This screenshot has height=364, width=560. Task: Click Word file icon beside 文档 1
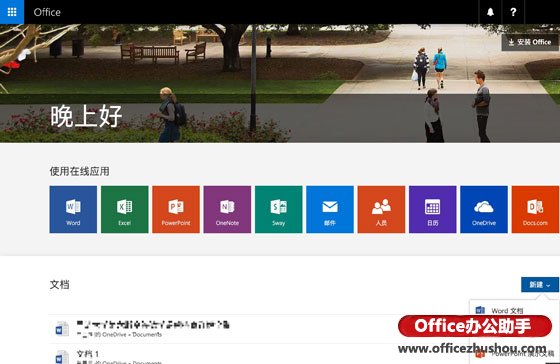tap(62, 357)
